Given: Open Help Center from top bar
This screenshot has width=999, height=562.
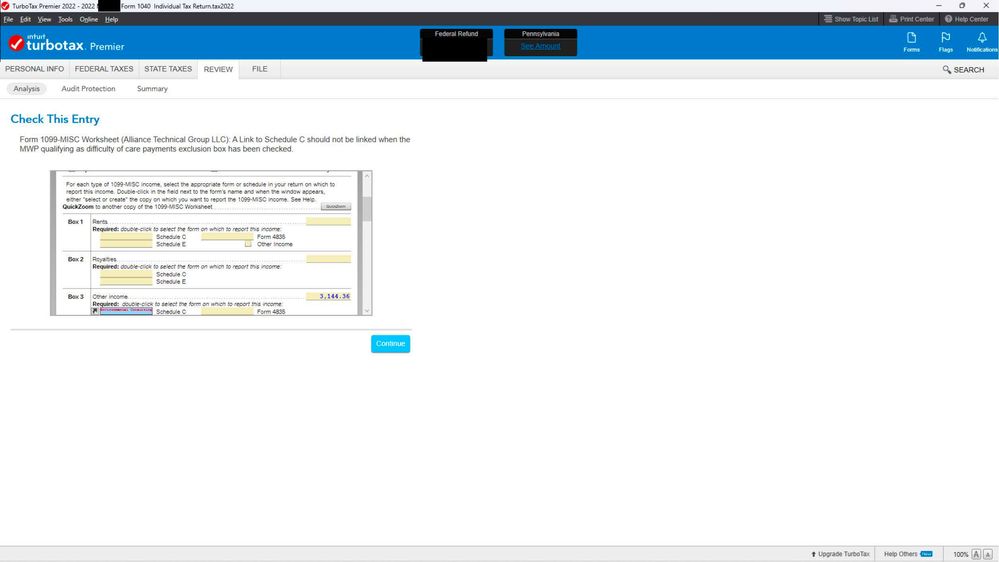Looking at the screenshot, I should click(966, 19).
